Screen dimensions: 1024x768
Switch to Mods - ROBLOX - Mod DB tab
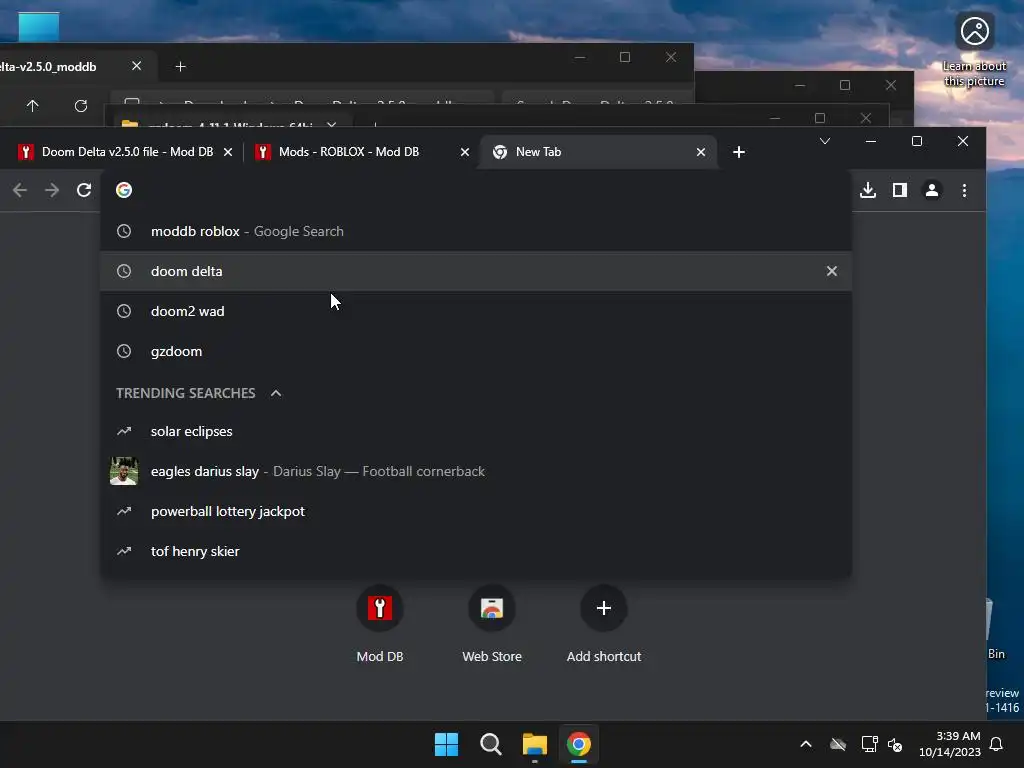[361, 152]
